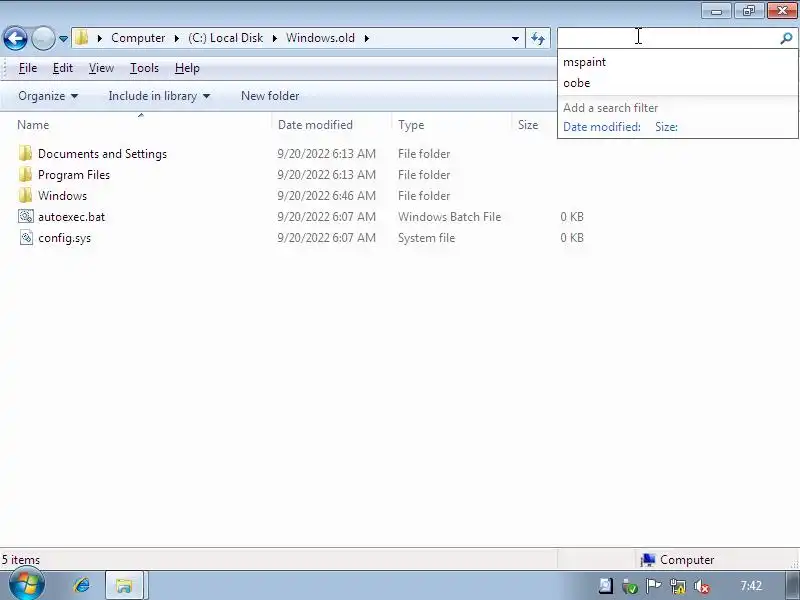Choose oobe from search suggestions
This screenshot has width=800, height=600.
point(577,83)
